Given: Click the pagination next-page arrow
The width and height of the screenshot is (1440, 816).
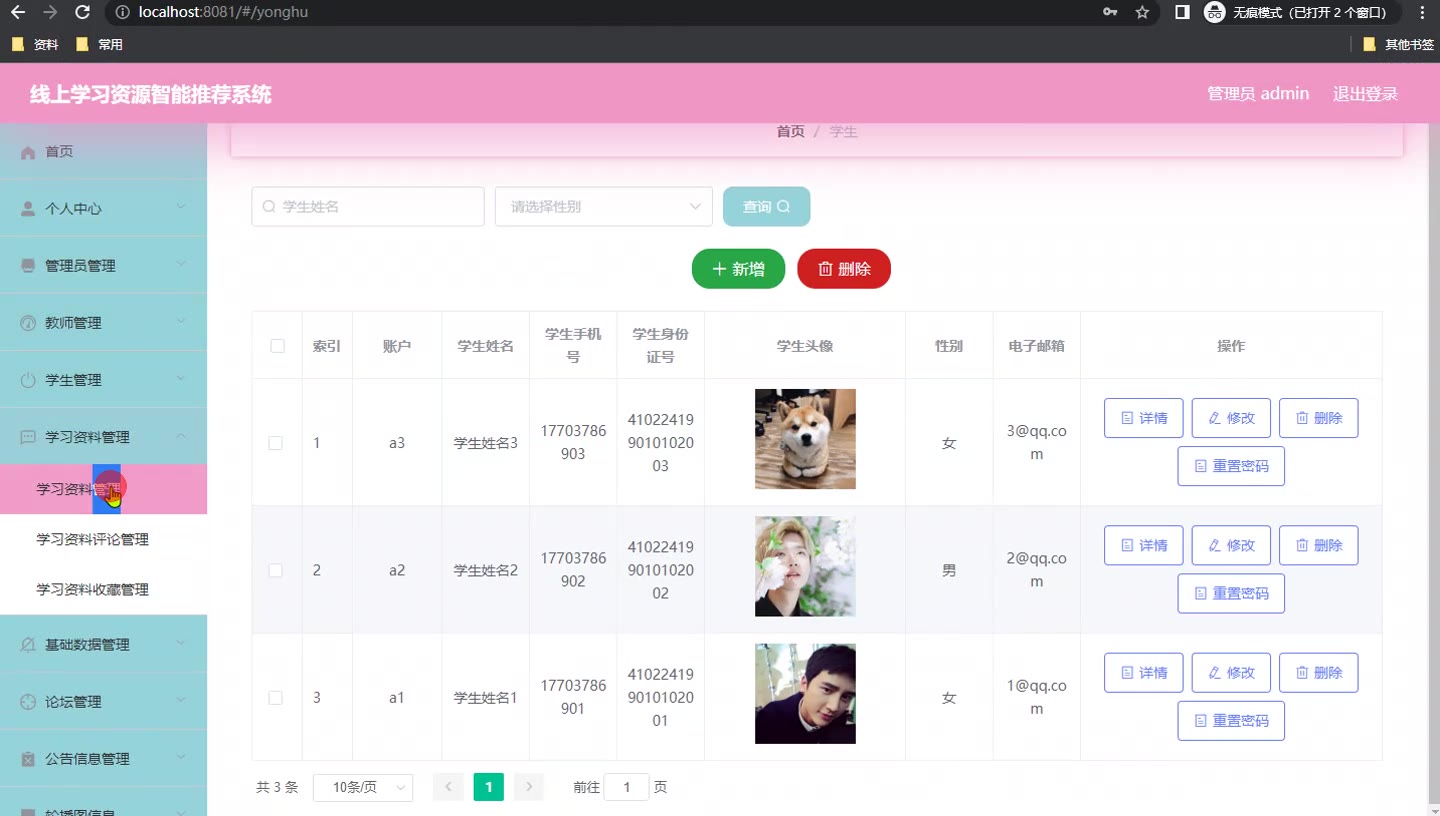Looking at the screenshot, I should click(529, 788).
